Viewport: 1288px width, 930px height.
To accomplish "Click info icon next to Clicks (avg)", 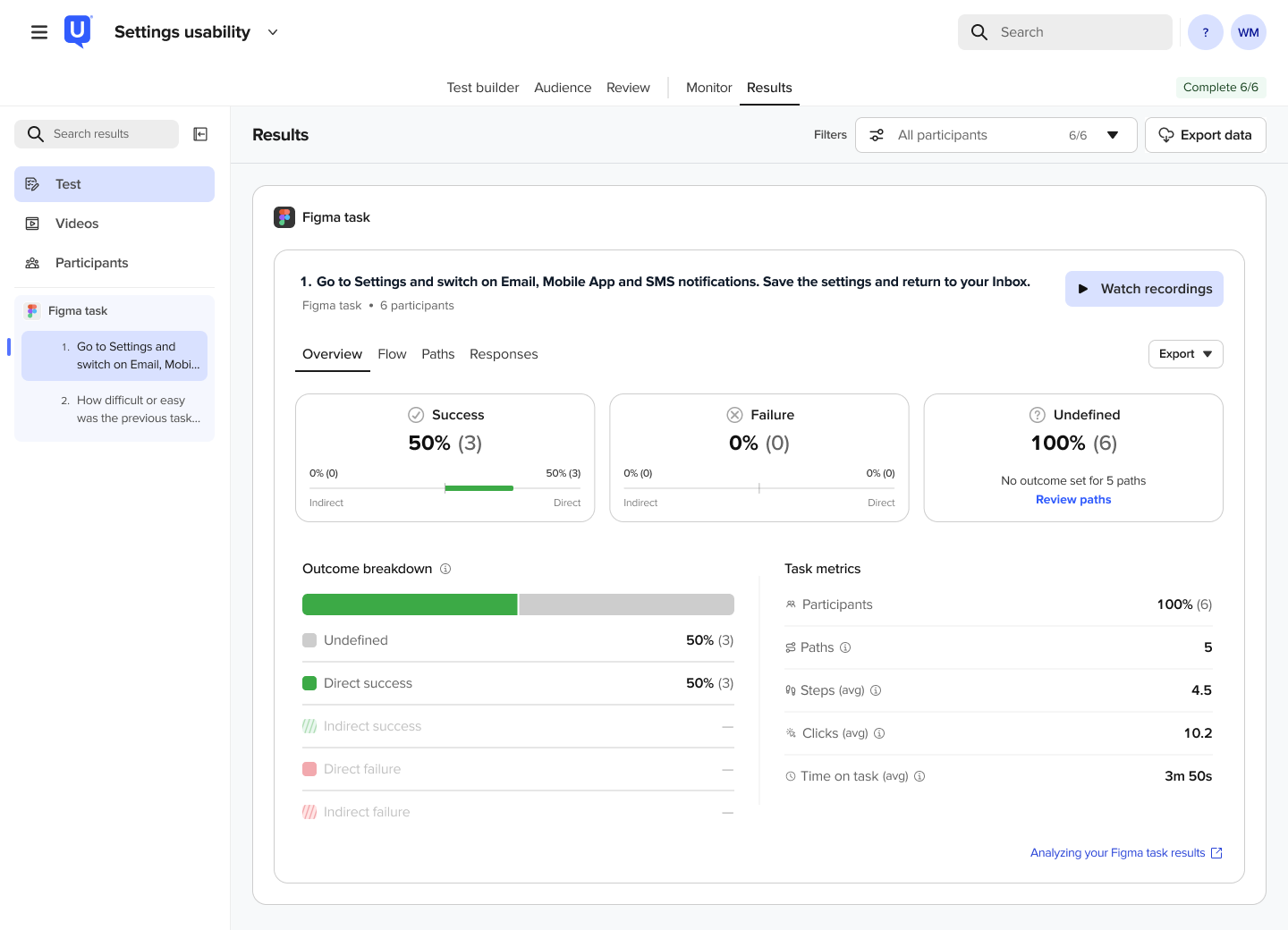I will point(879,733).
